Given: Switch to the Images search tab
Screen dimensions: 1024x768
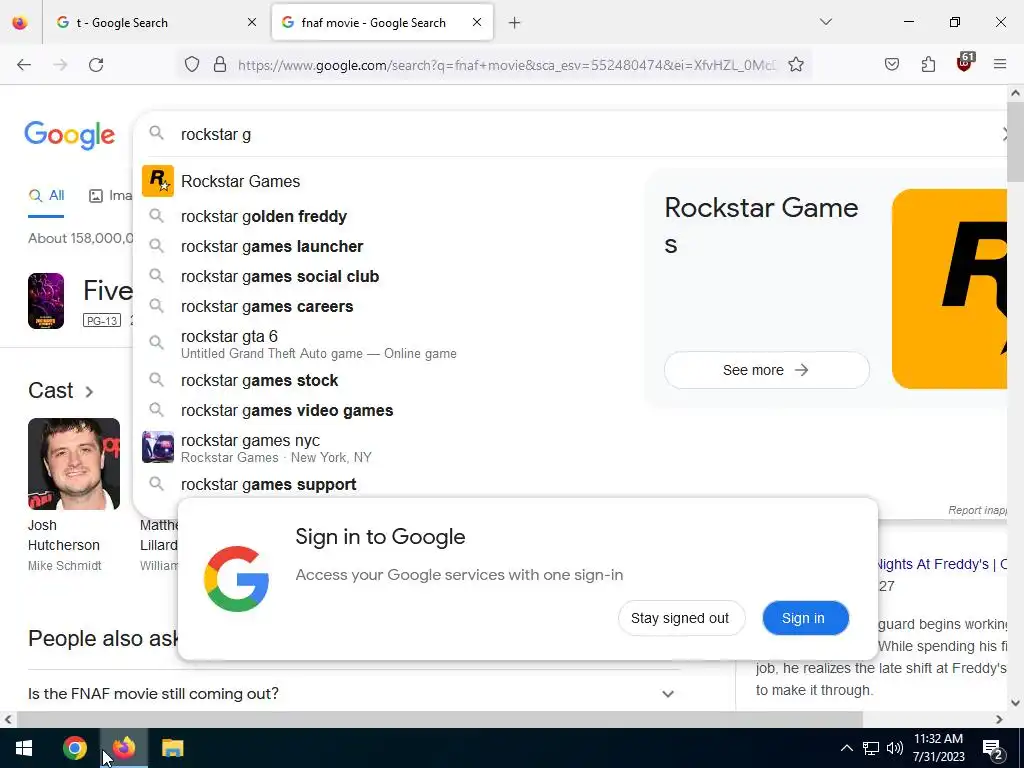Looking at the screenshot, I should point(110,195).
